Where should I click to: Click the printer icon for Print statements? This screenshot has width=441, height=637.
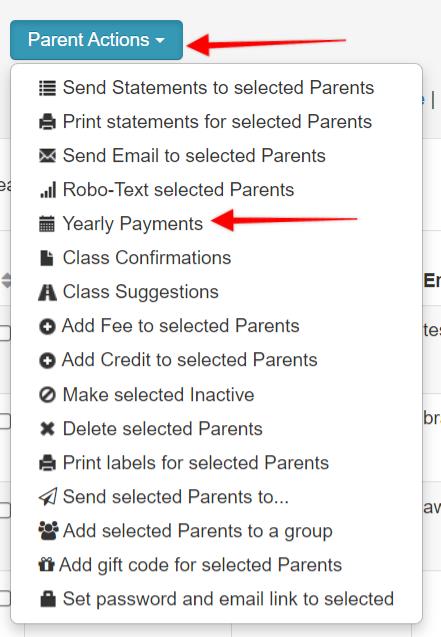(x=47, y=122)
